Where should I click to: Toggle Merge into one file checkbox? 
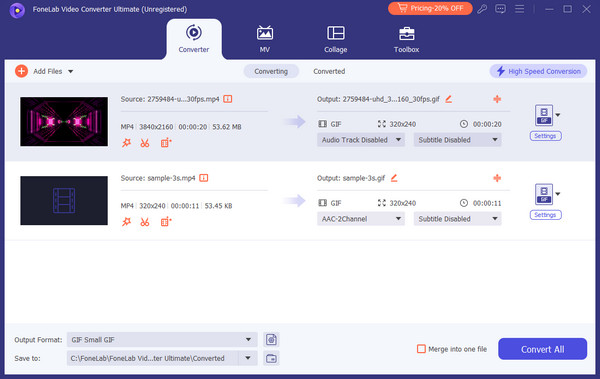point(421,349)
